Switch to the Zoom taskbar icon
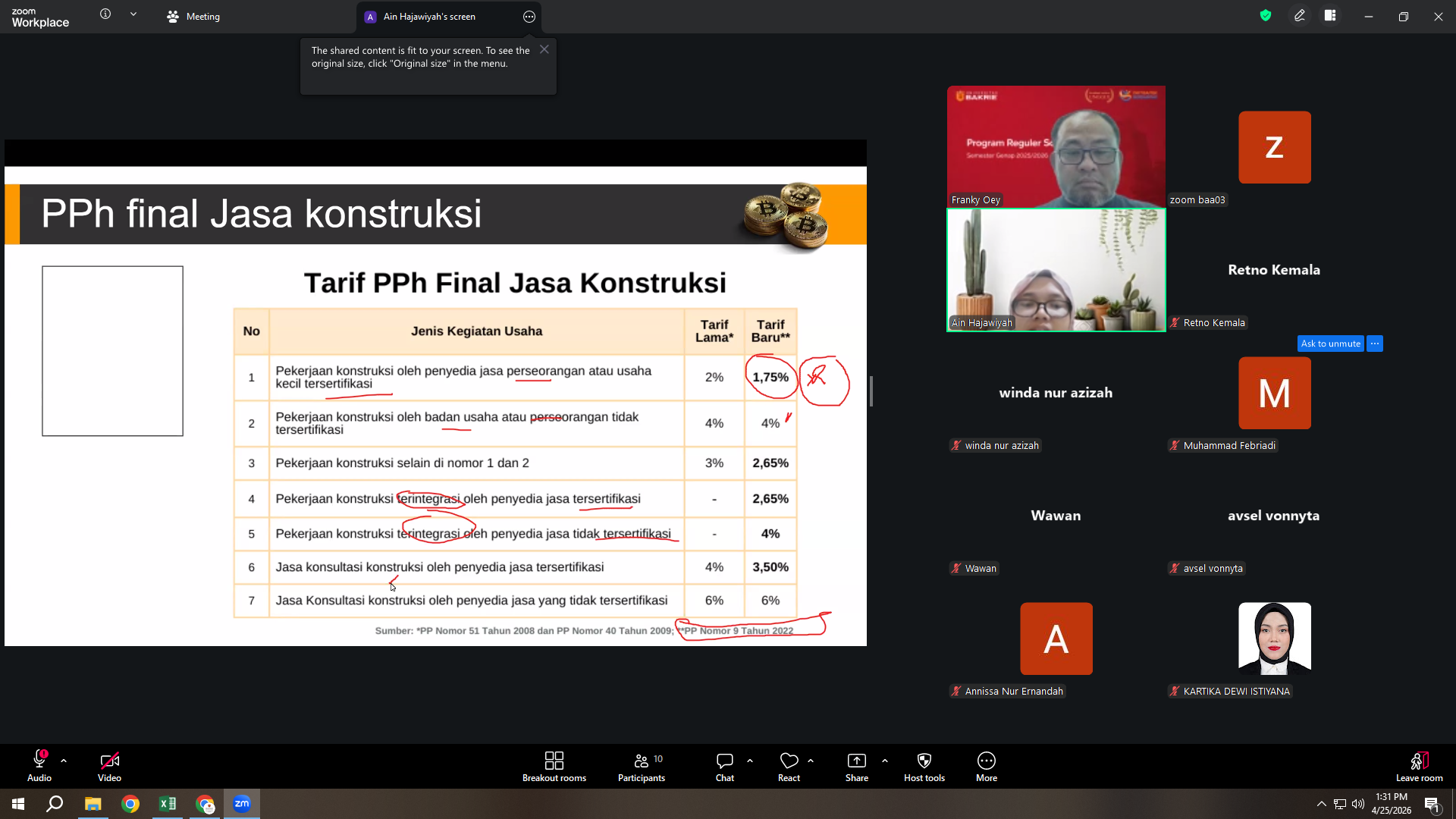Image resolution: width=1456 pixels, height=819 pixels. tap(242, 804)
